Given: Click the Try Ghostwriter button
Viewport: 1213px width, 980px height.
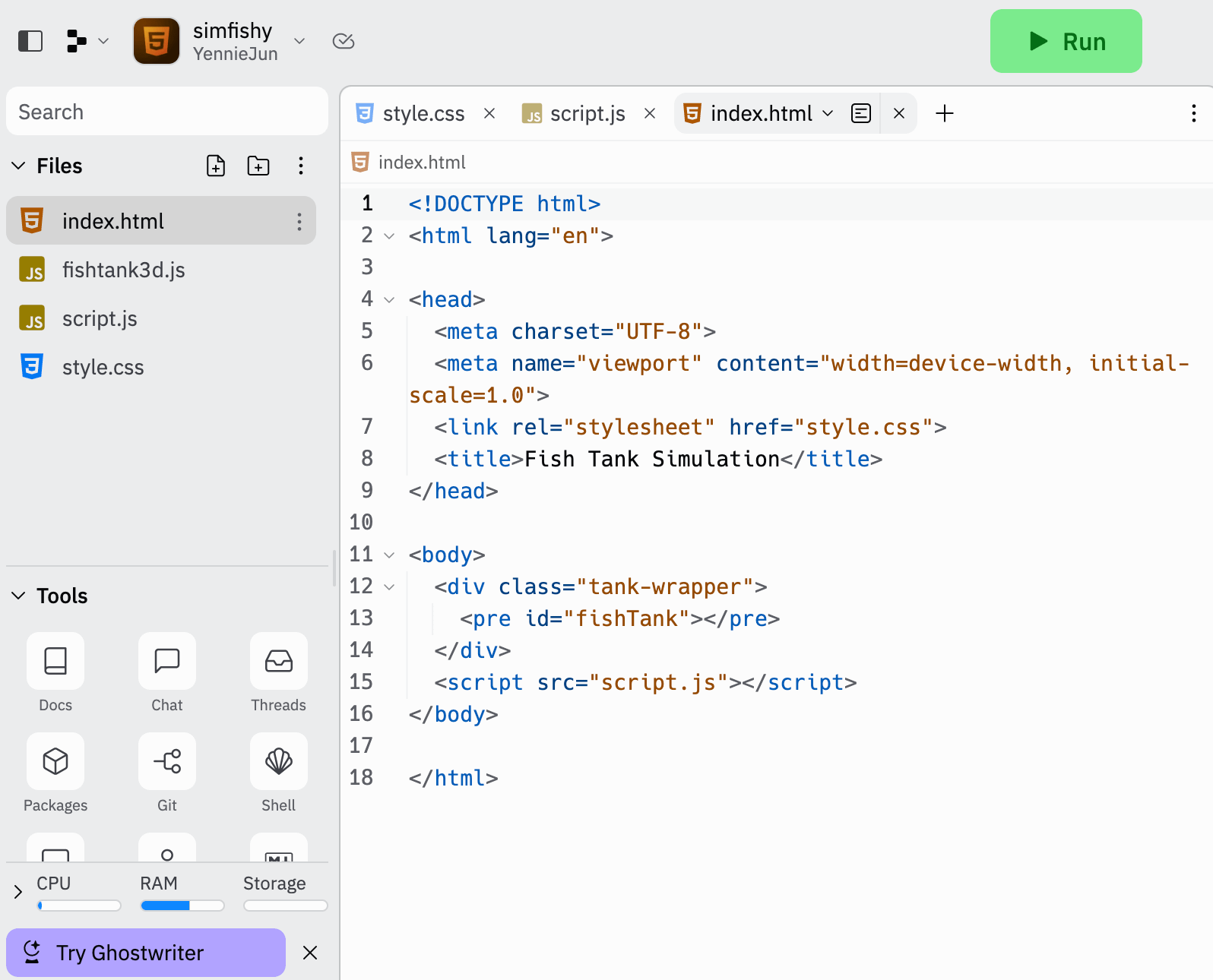Looking at the screenshot, I should click(146, 953).
